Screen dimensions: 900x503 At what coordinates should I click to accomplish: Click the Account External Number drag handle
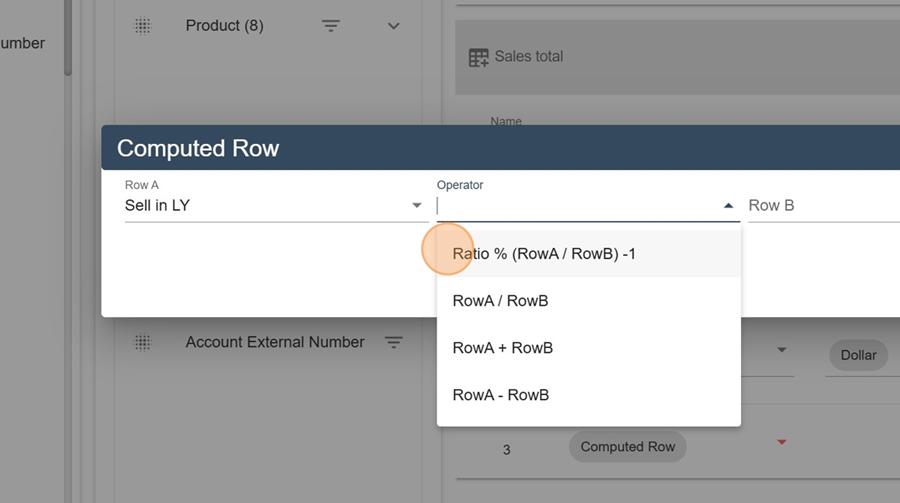coord(142,342)
